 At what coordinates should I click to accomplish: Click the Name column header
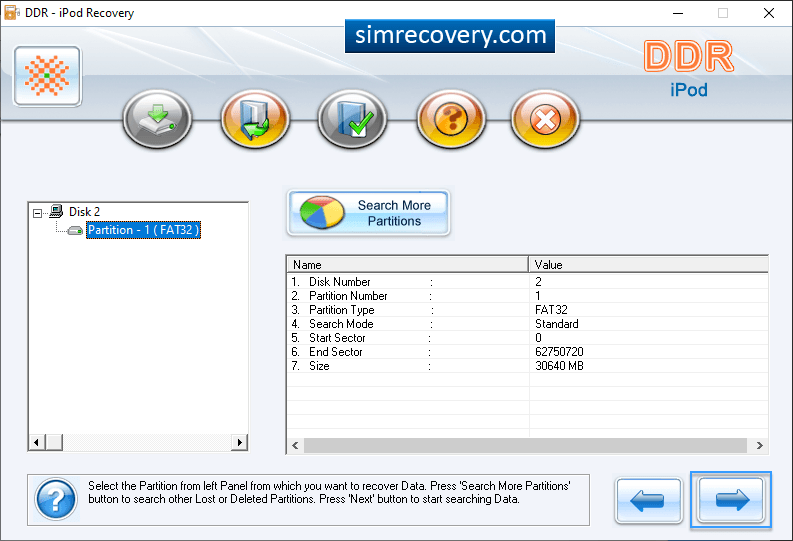(x=408, y=264)
